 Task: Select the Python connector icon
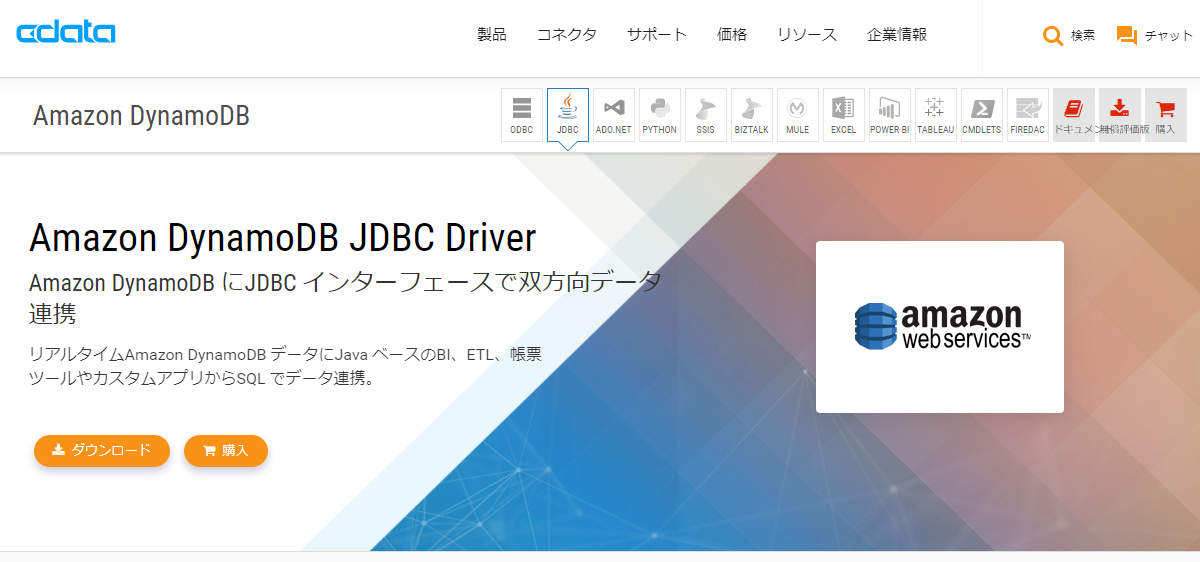click(660, 115)
